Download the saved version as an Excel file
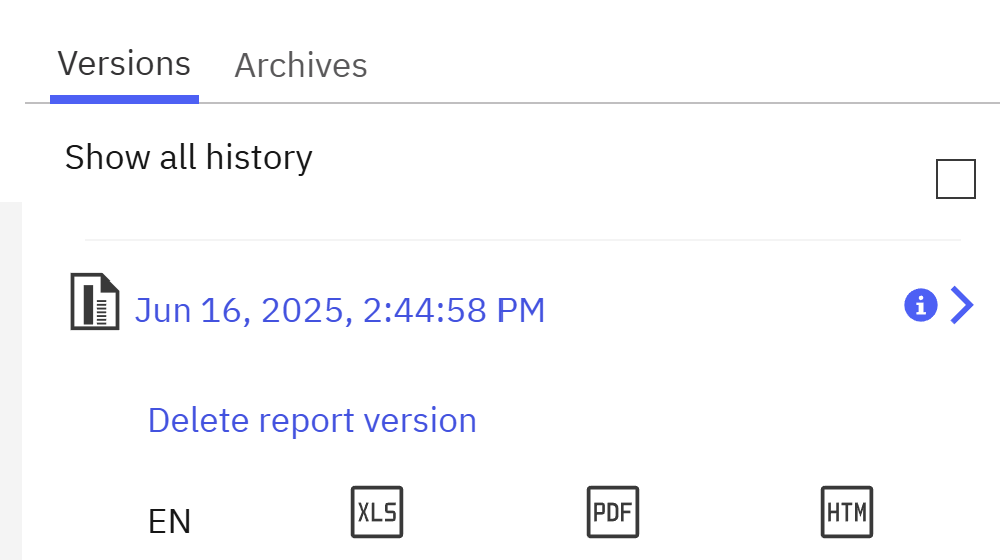 coord(377,512)
